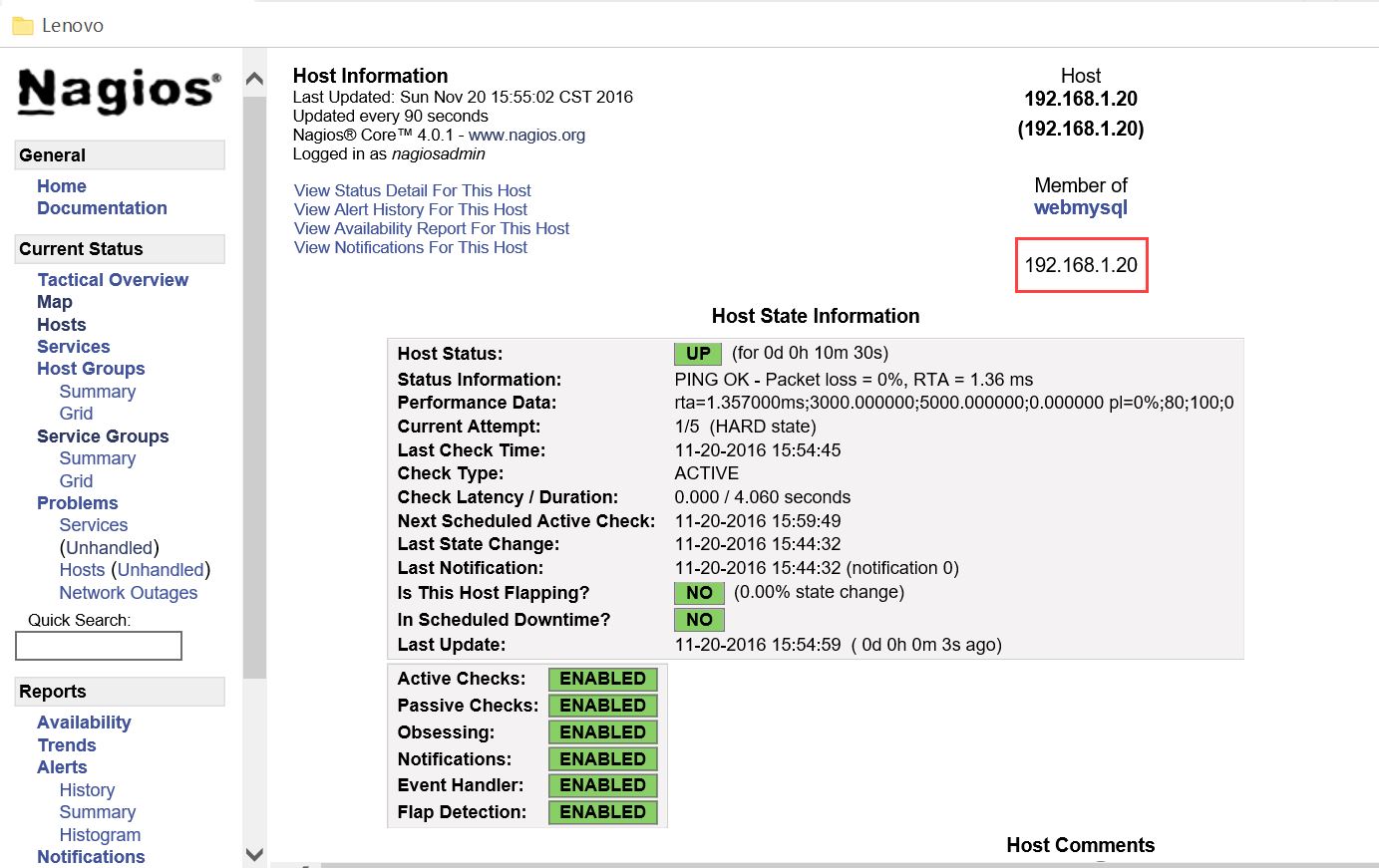
Task: Open Grid under Service Groups
Action: [x=76, y=481]
